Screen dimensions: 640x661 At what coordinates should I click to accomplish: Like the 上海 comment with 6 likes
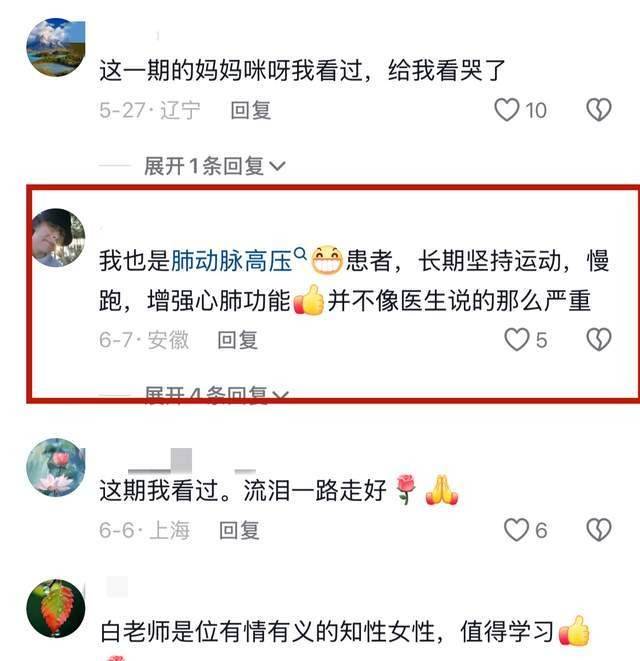(x=516, y=530)
